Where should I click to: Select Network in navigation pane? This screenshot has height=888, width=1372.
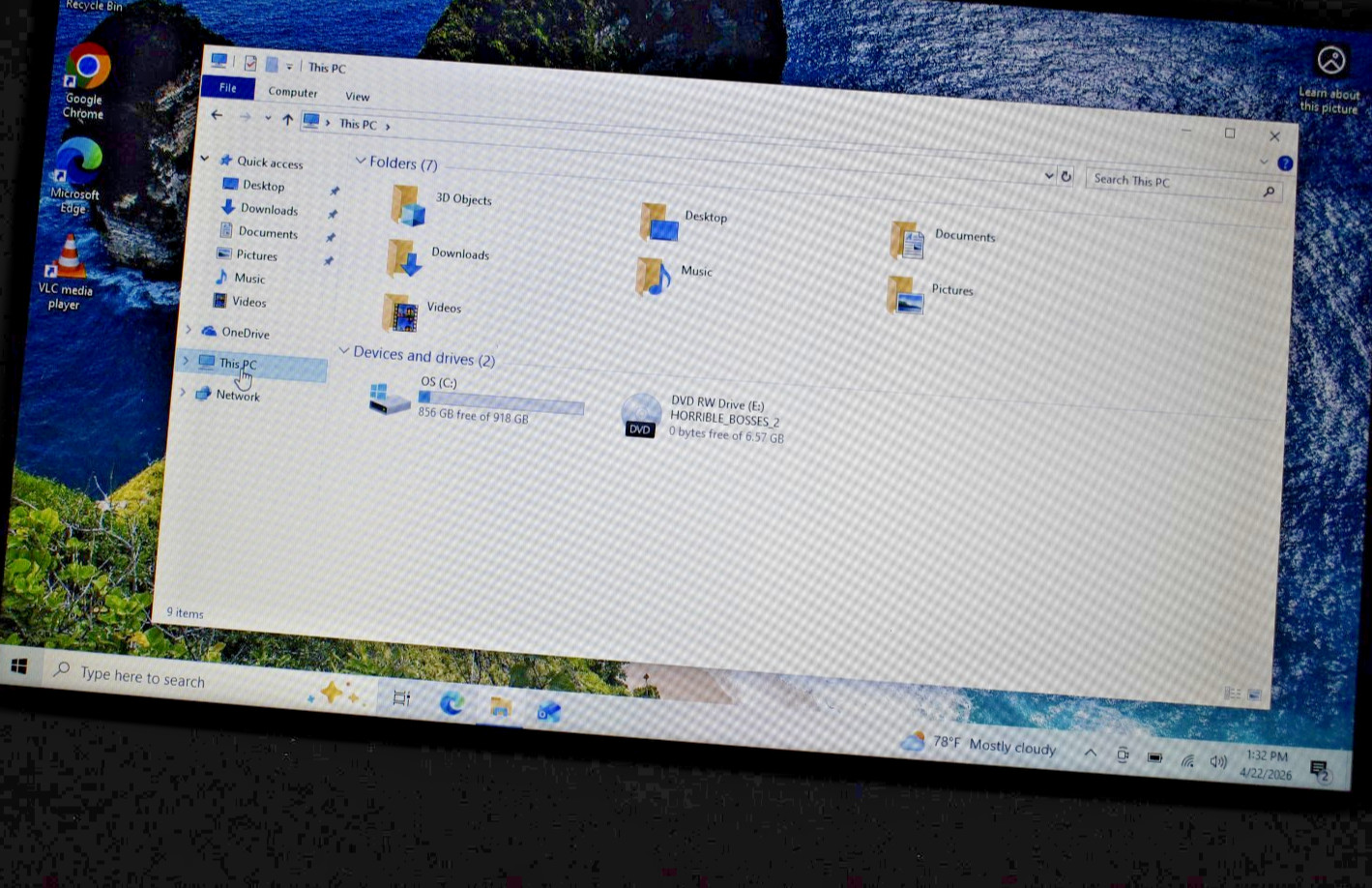pyautogui.click(x=237, y=395)
